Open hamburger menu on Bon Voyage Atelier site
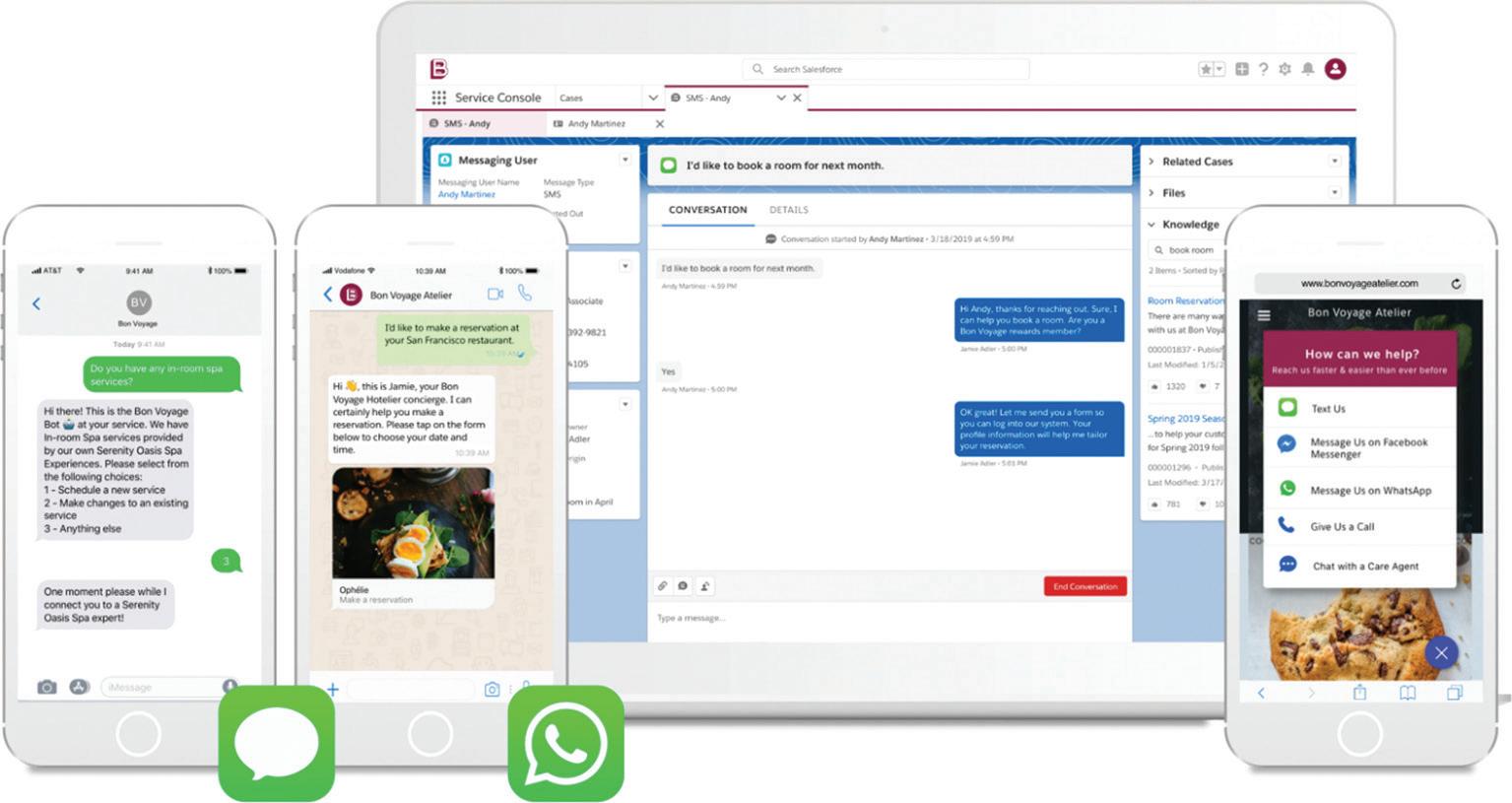1512x803 pixels. pyautogui.click(x=1264, y=315)
